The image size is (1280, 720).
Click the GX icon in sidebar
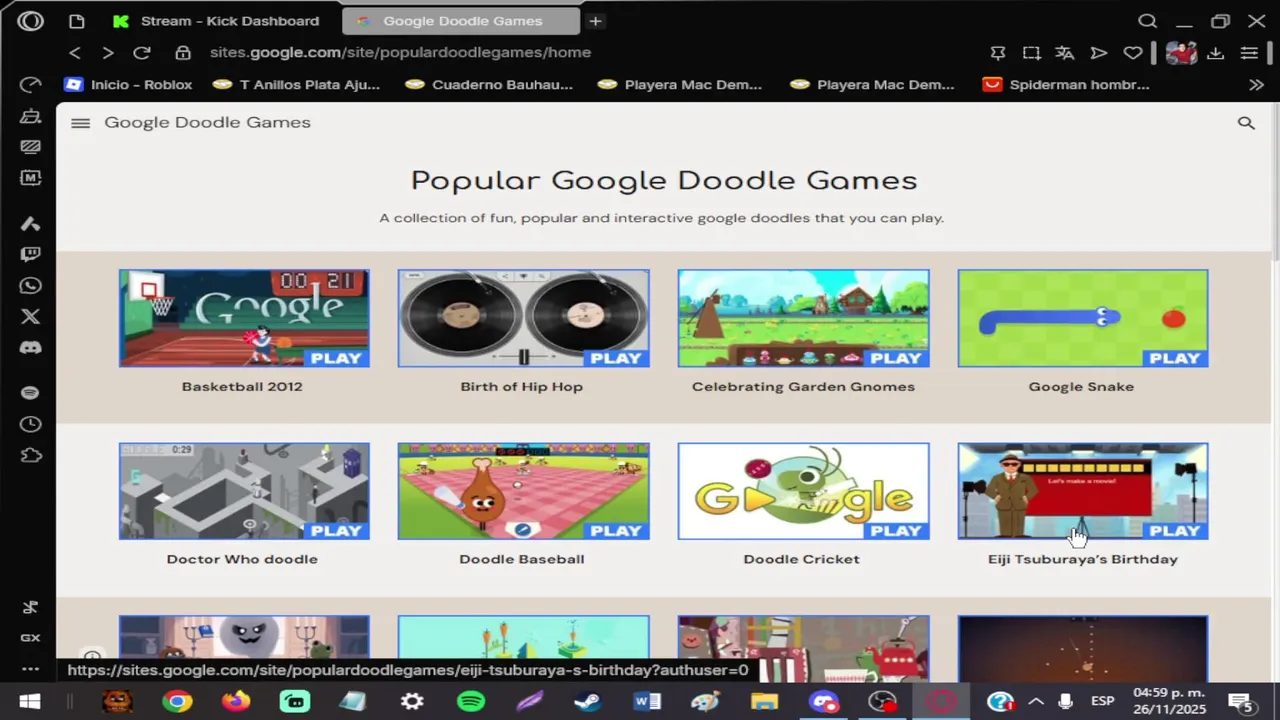click(30, 638)
